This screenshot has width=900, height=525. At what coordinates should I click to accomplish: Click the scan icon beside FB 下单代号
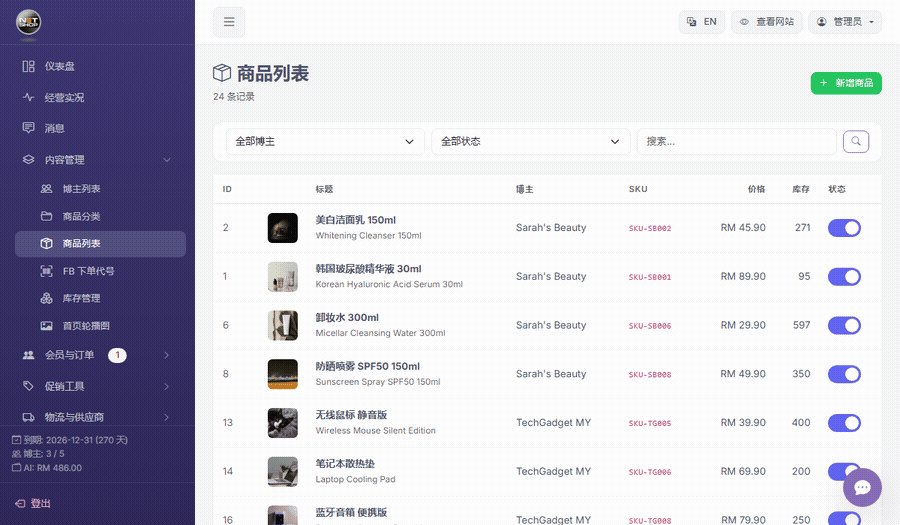46,271
